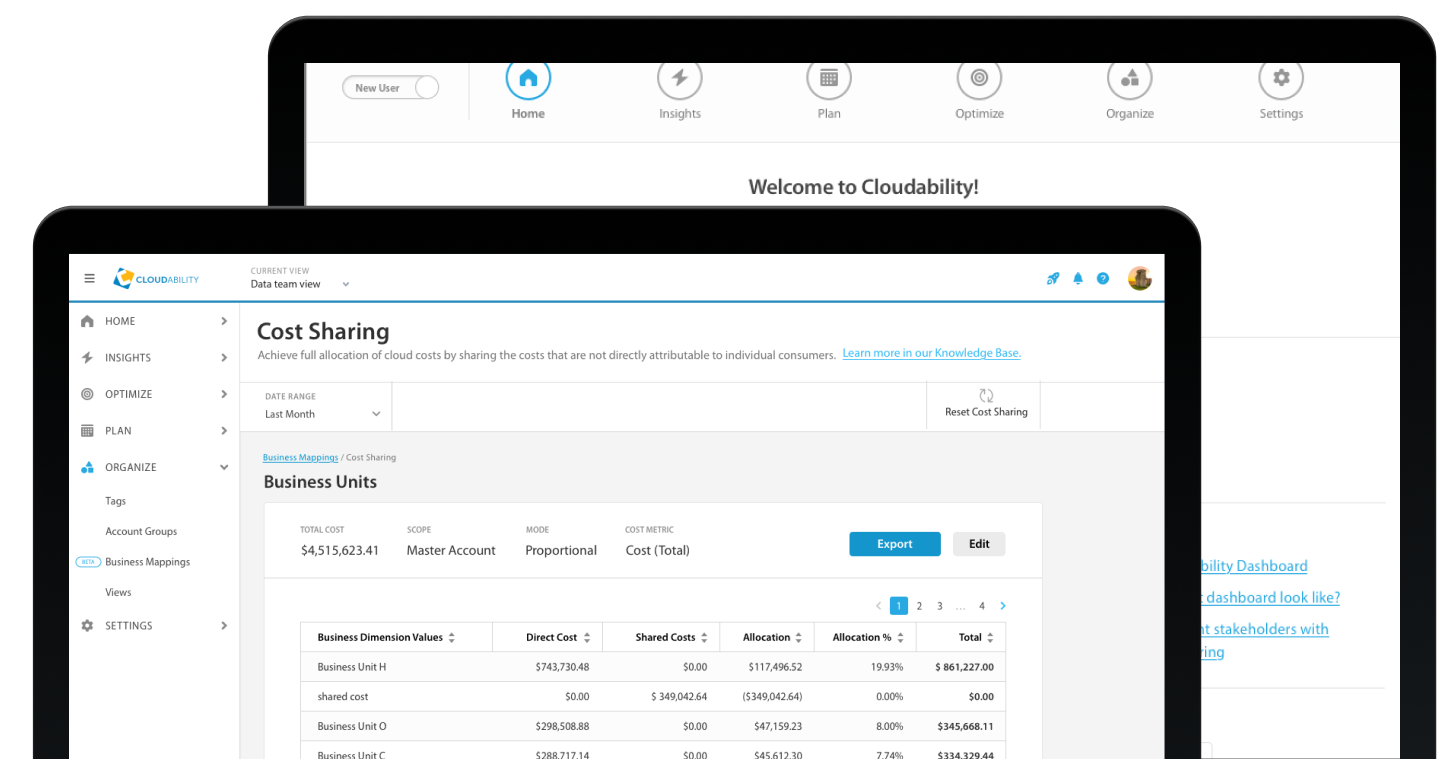
Task: Open the help question mark icon
Action: (x=1103, y=279)
